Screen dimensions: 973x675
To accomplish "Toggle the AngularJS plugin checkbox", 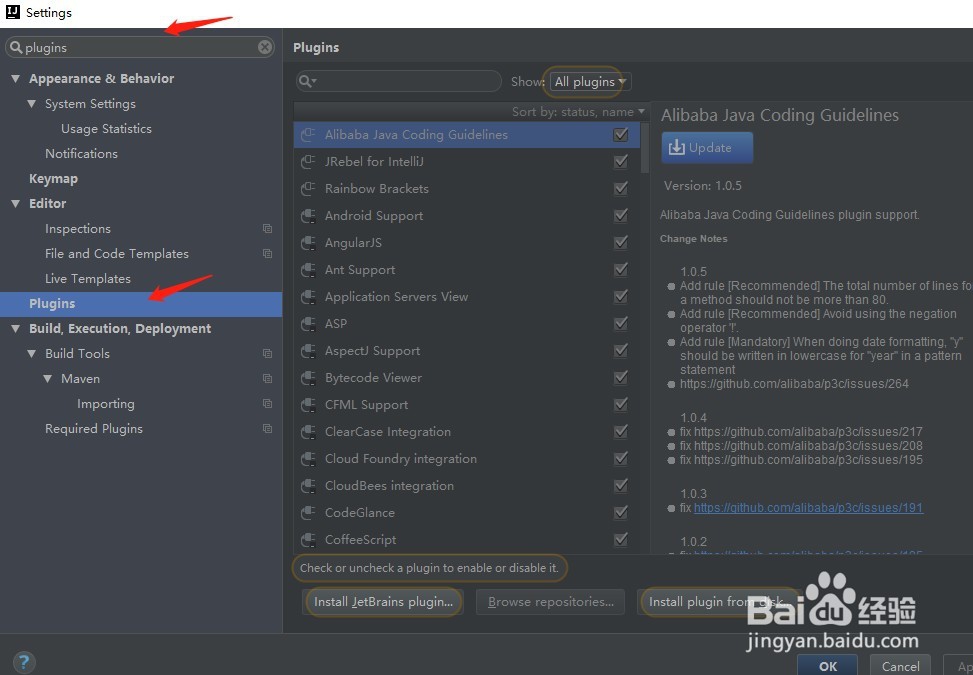I will pyautogui.click(x=621, y=243).
